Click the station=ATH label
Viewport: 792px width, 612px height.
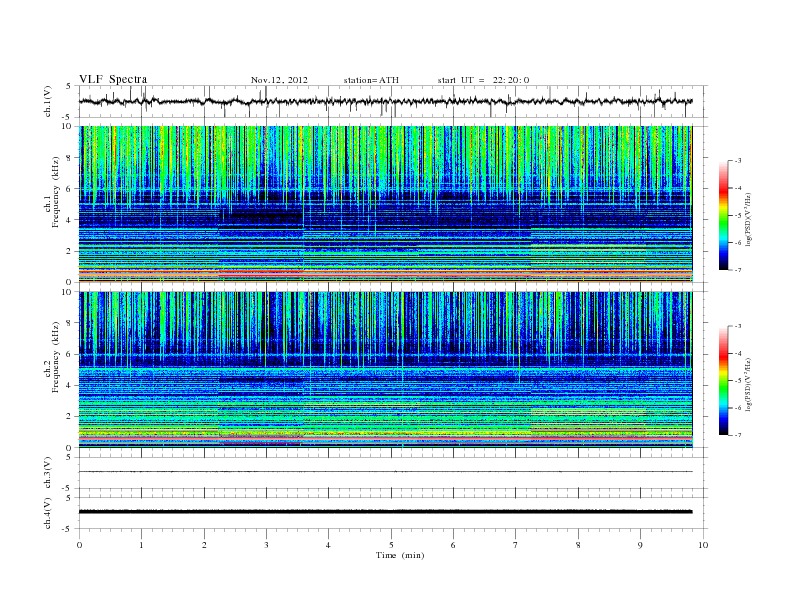coord(371,80)
